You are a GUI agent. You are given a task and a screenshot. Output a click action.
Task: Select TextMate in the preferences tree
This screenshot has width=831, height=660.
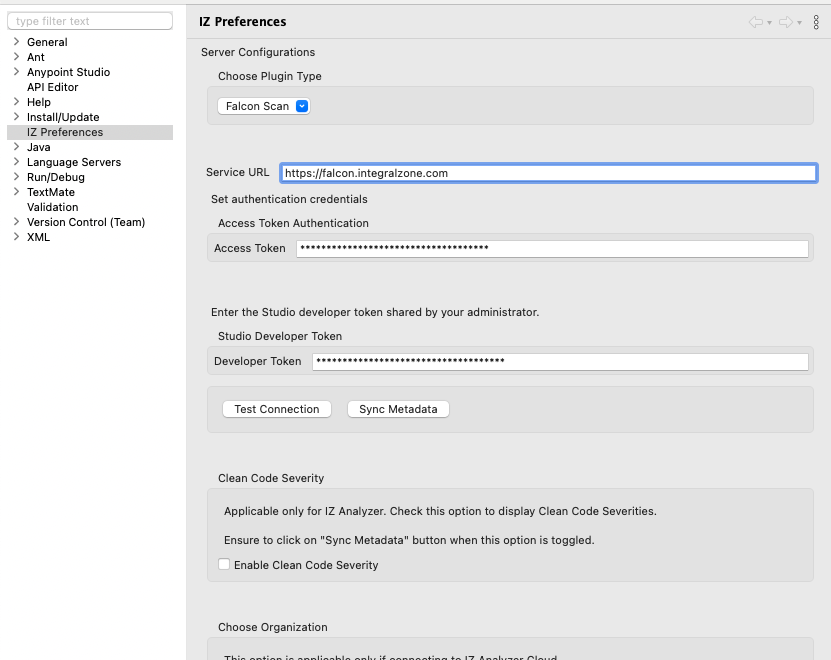pyautogui.click(x=51, y=192)
